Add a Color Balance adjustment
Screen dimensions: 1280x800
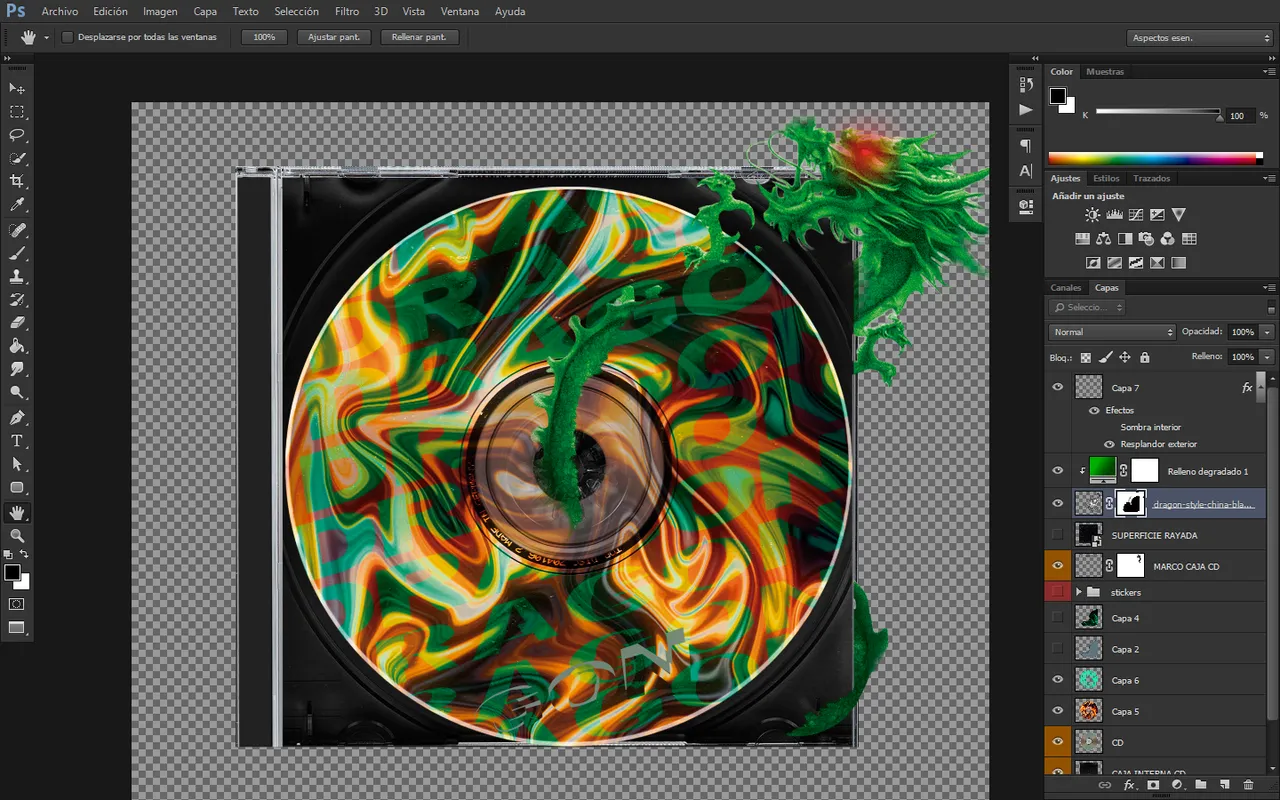click(x=1103, y=239)
